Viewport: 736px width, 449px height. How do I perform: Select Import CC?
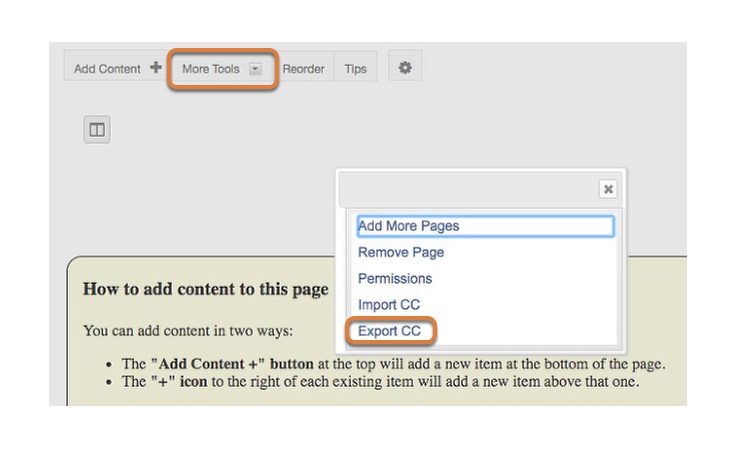click(x=389, y=305)
